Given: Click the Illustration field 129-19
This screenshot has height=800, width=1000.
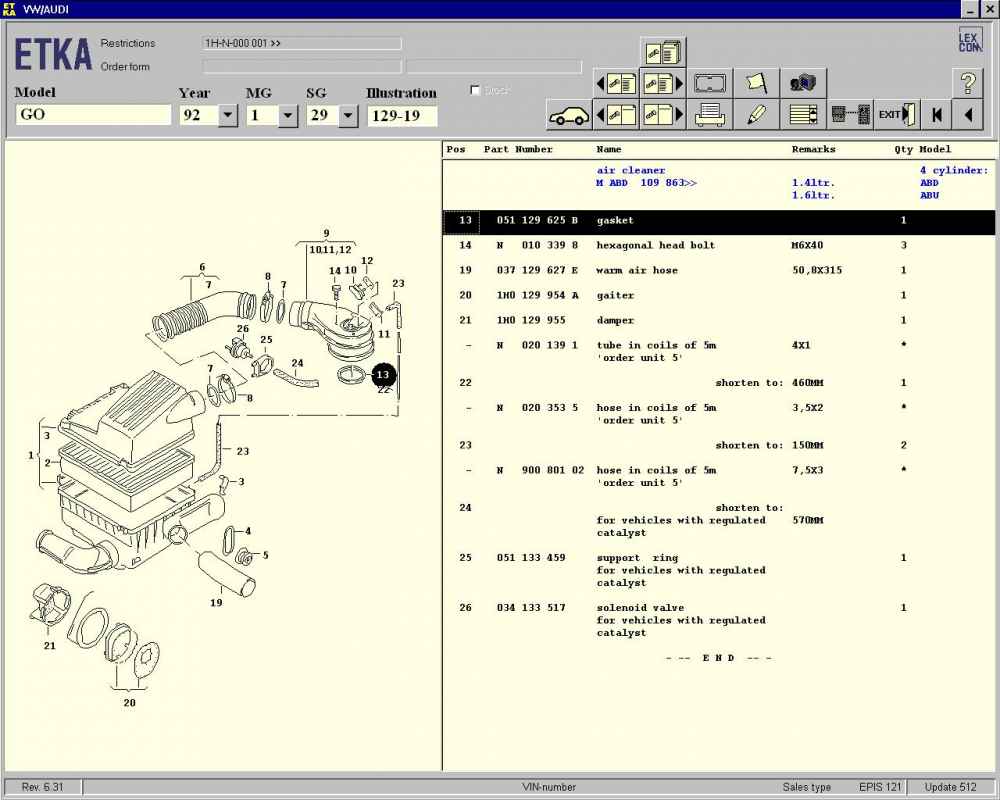Looking at the screenshot, I should point(402,115).
